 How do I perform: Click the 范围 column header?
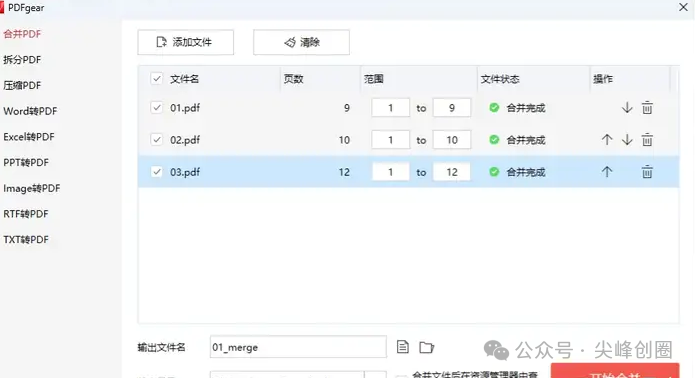[374, 79]
